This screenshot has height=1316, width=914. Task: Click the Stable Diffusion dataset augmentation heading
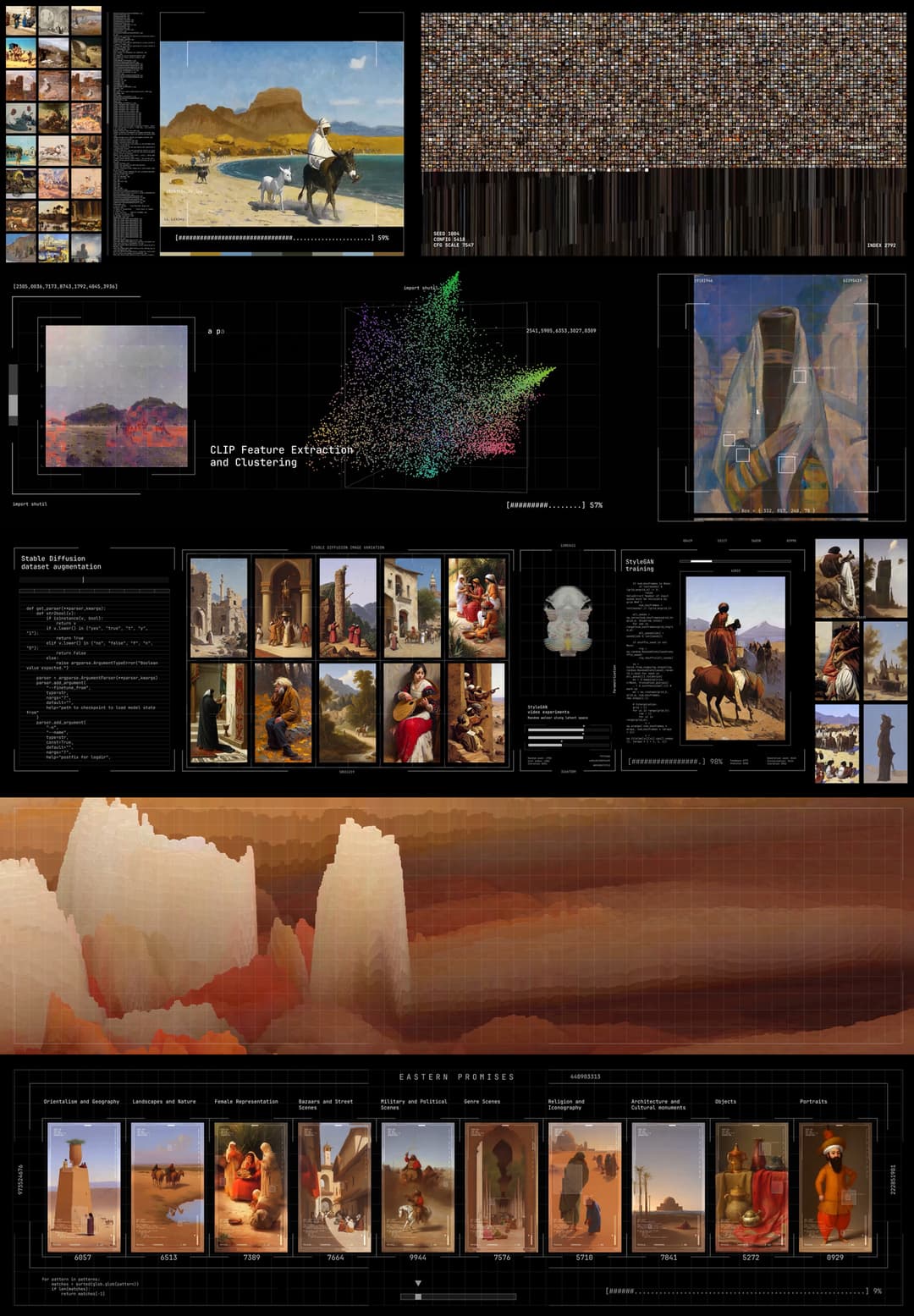coord(61,563)
